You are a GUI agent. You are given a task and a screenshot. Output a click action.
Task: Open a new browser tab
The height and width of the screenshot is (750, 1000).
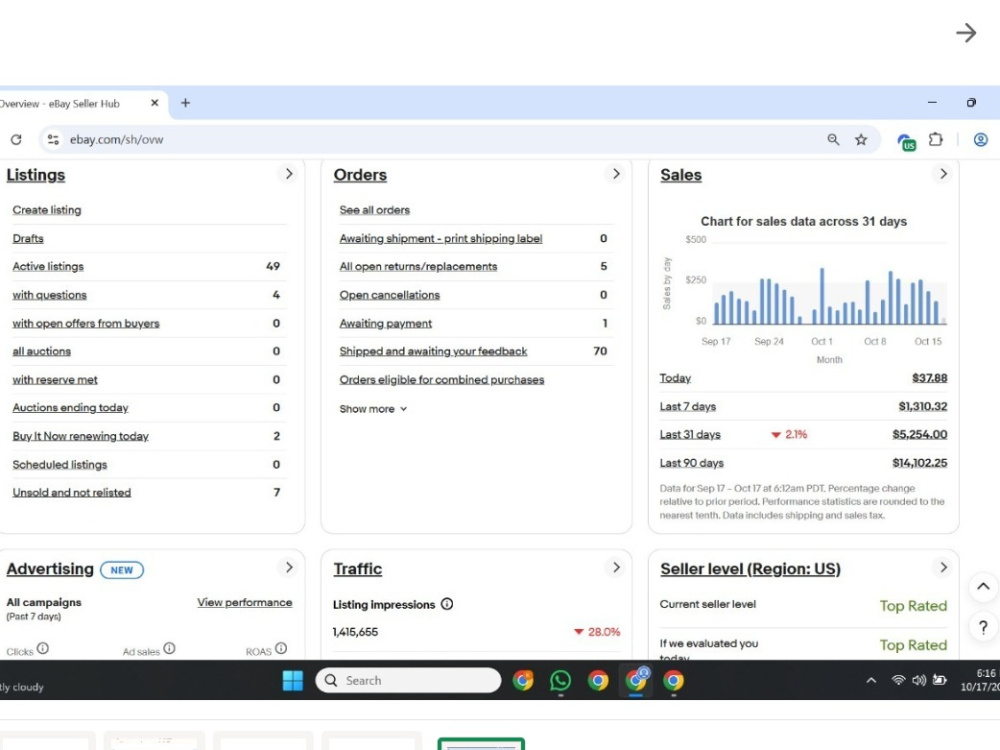pos(186,103)
